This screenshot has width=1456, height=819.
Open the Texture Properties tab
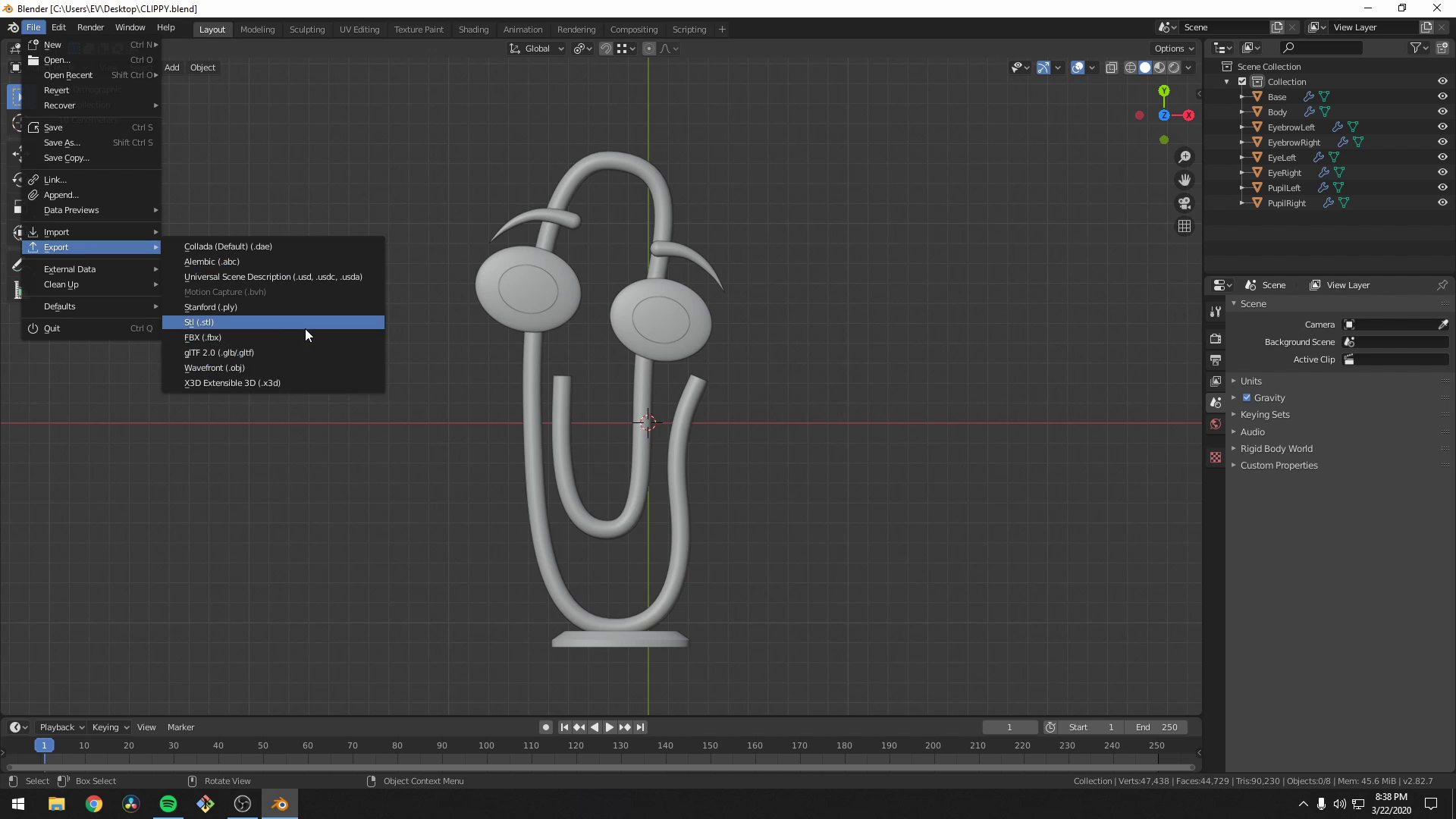click(1216, 457)
